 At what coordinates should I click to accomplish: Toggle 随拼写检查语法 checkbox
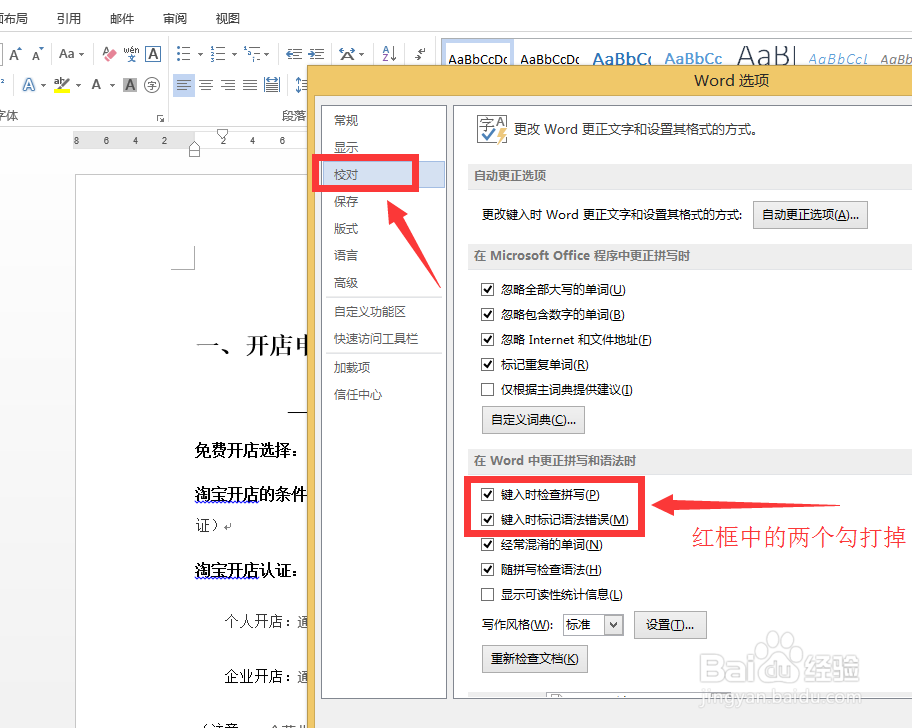click(x=487, y=569)
